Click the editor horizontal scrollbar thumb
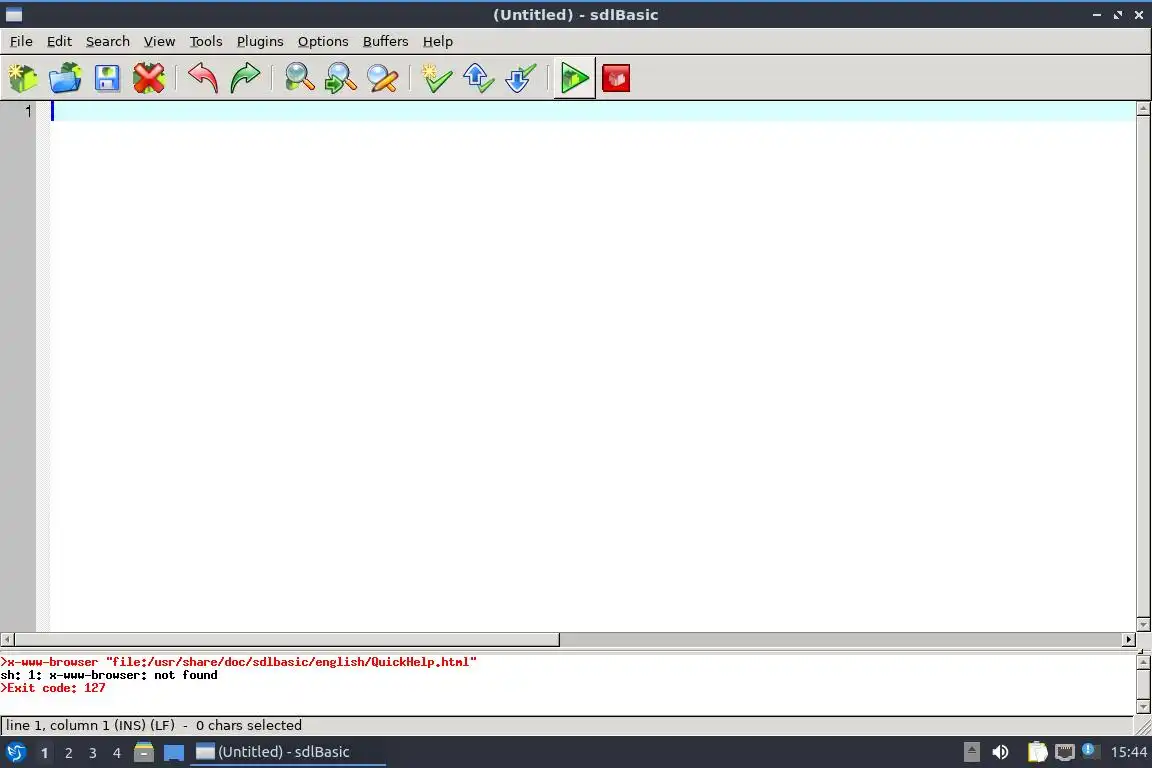 tap(287, 639)
